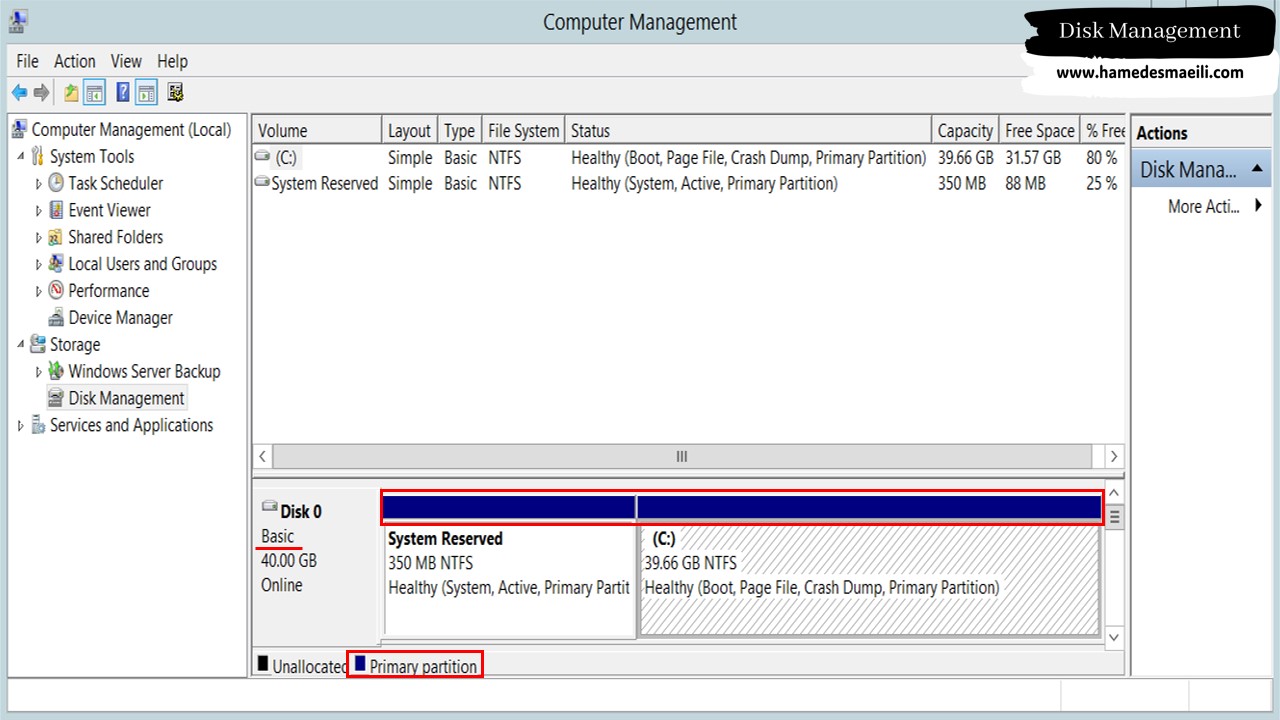Toggle the Show/Hide Console Tree toolbar icon
Image resolution: width=1280 pixels, height=720 pixels.
(x=95, y=93)
